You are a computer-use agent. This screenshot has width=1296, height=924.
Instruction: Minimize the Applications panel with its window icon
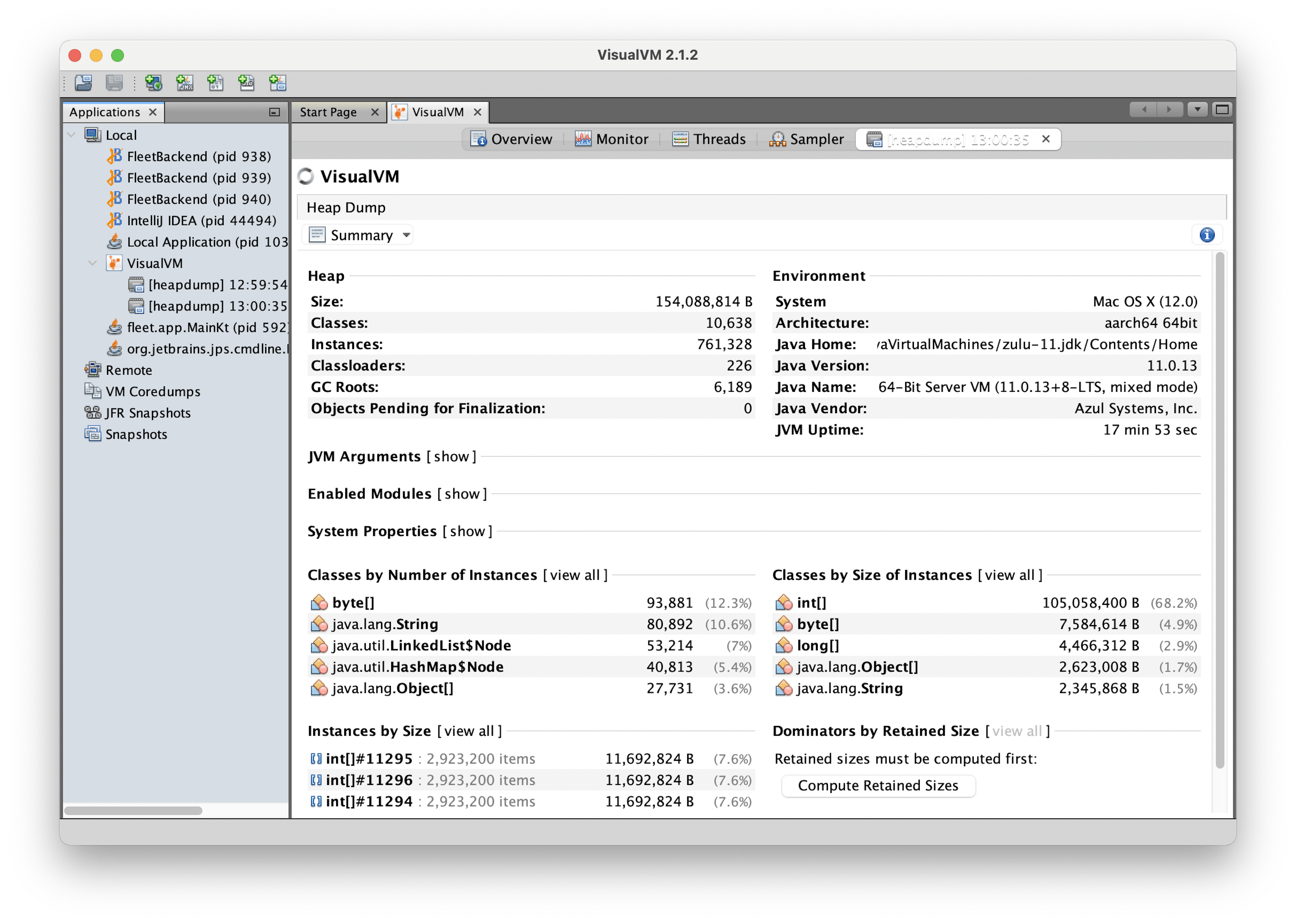(274, 112)
